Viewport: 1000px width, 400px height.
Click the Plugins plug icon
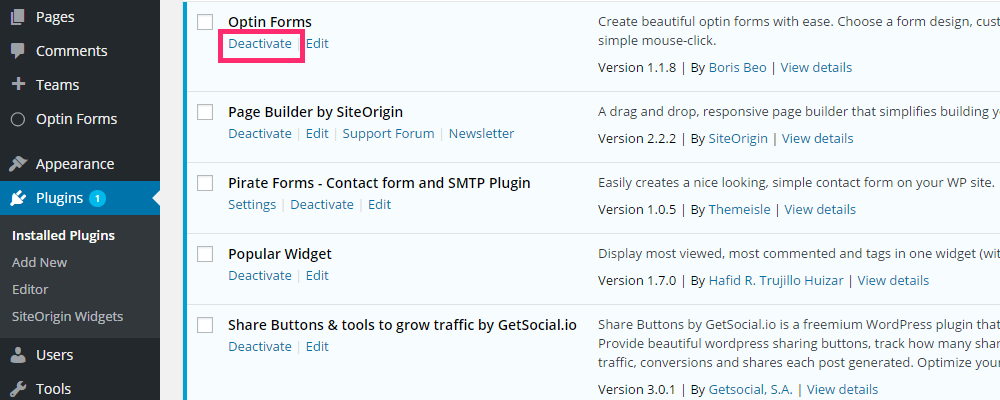[18, 198]
